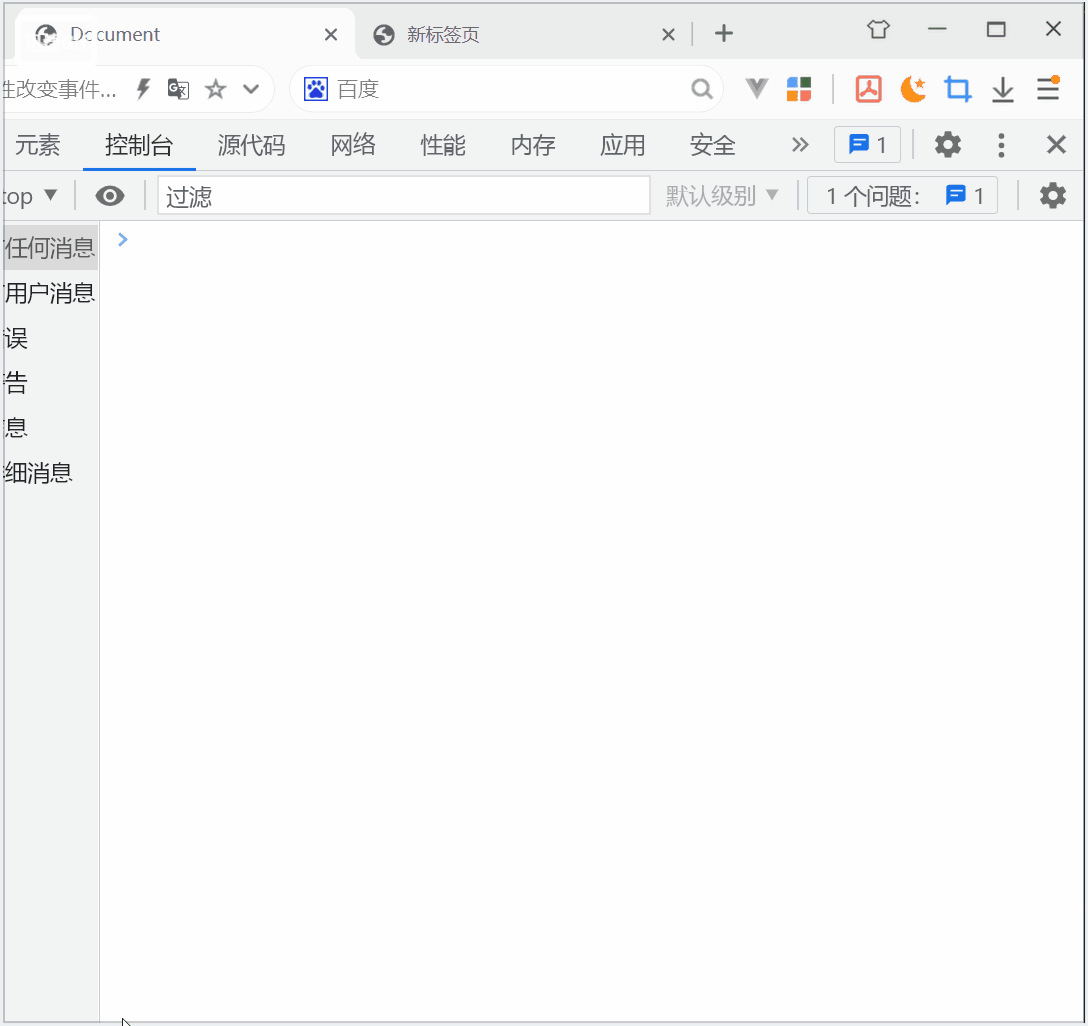Open the Vue devtools extension icon
The height and width of the screenshot is (1026, 1088).
(x=755, y=89)
